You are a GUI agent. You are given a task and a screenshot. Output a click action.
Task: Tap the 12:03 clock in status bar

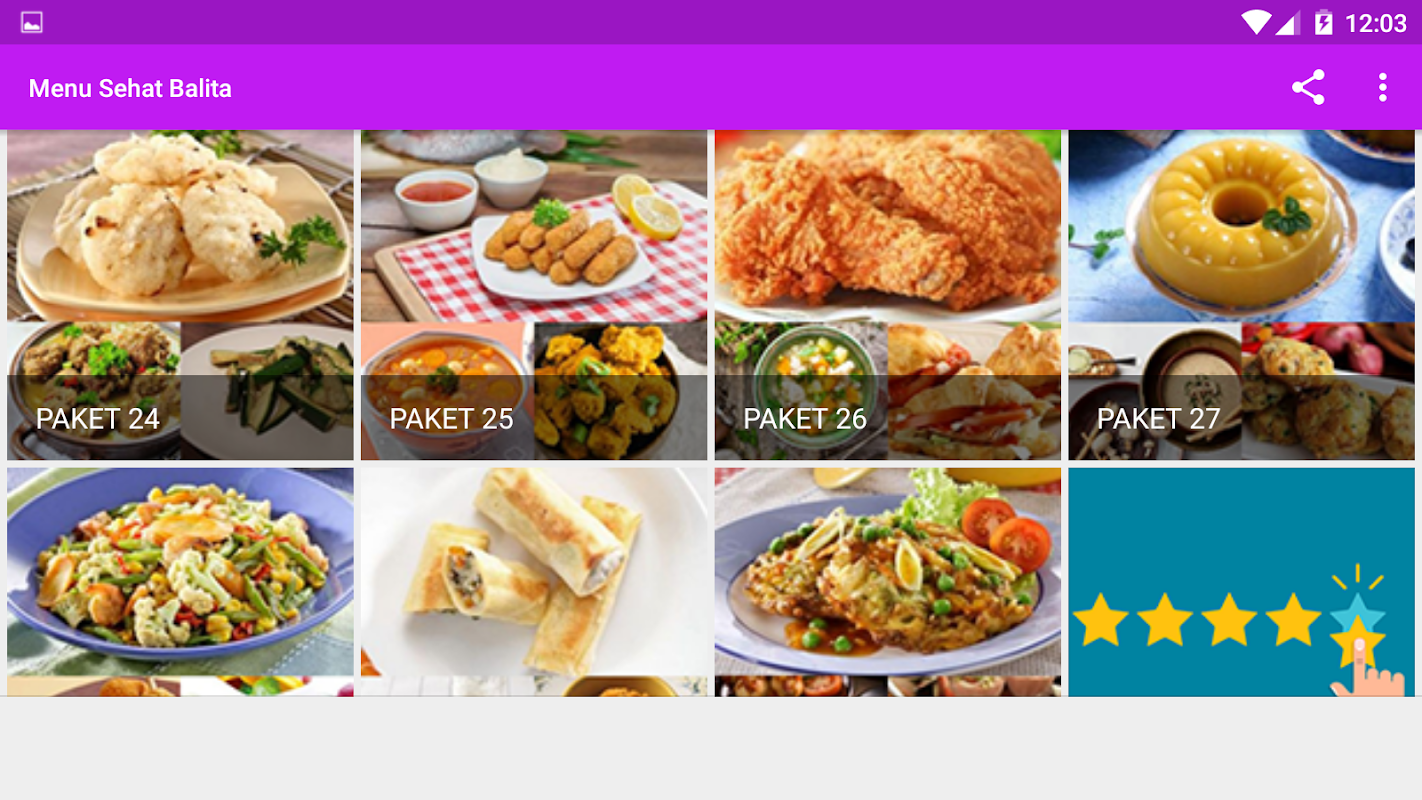pyautogui.click(x=1376, y=23)
